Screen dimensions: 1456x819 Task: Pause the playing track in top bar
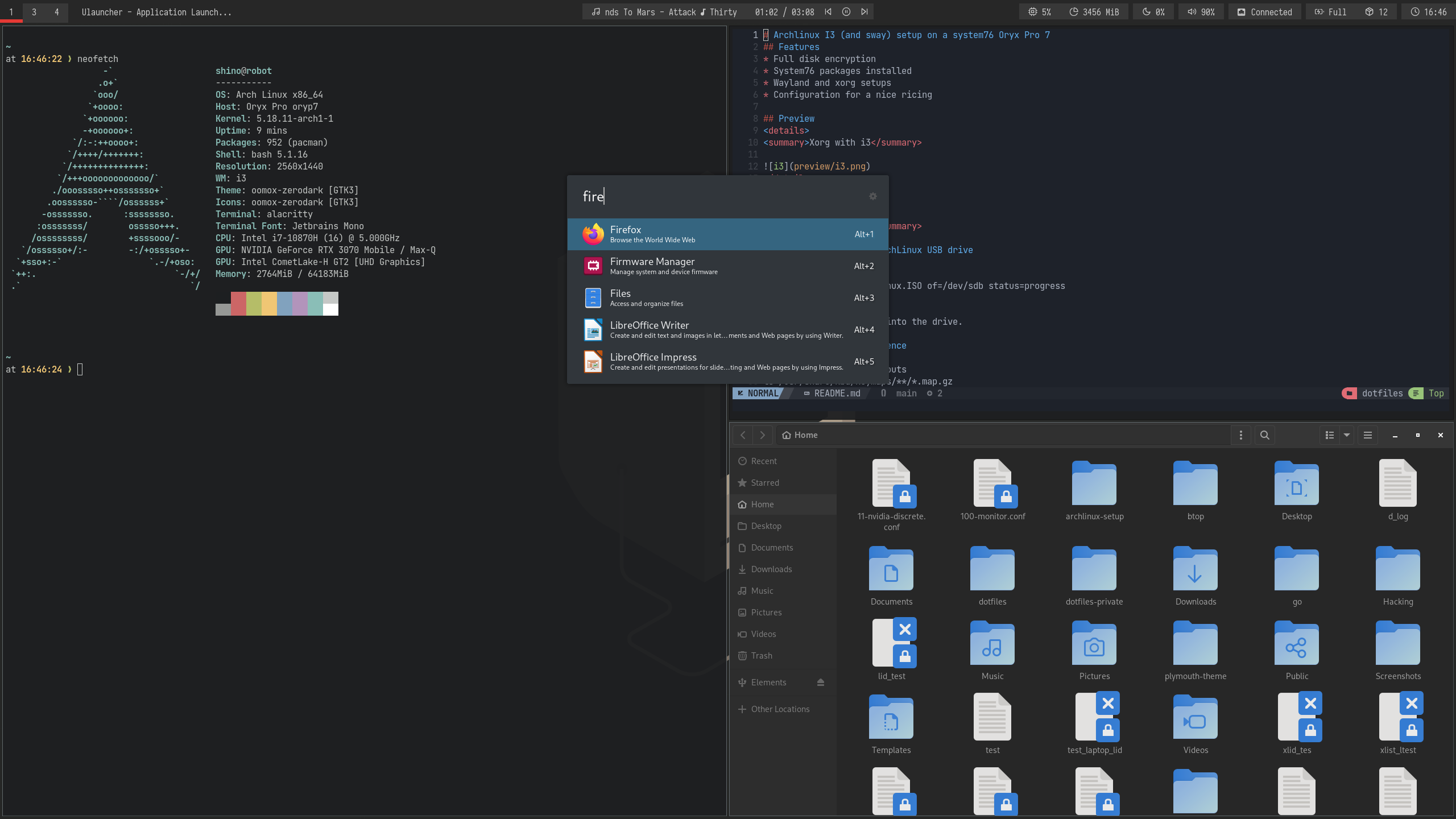pos(846,12)
